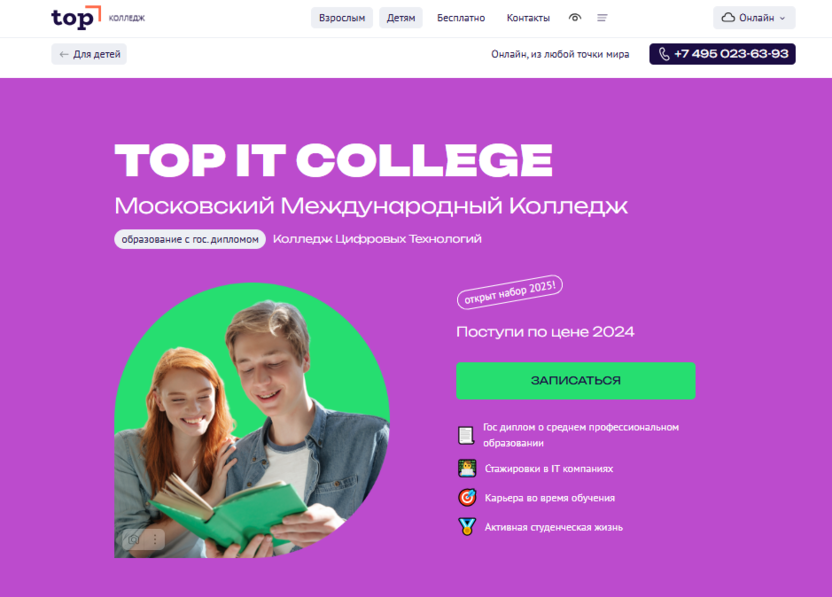Expand the Онлайн dropdown chevron
The height and width of the screenshot is (597, 832).
pos(783,18)
